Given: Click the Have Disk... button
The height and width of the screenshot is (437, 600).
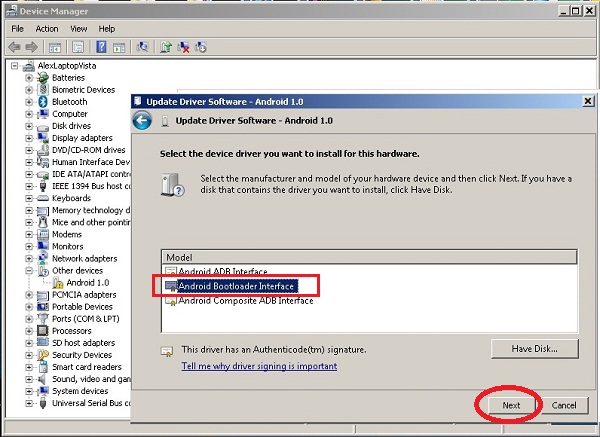Looking at the screenshot, I should pos(535,349).
